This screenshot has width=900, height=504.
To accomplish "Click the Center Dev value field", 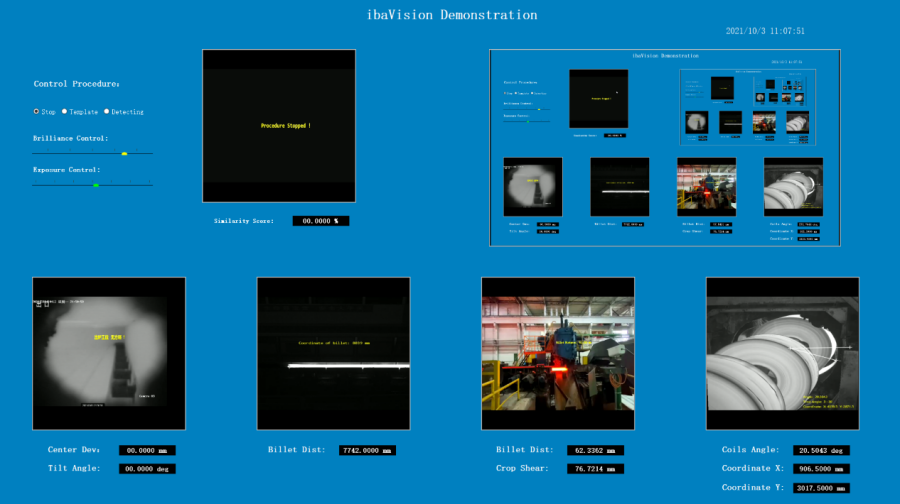I will pyautogui.click(x=147, y=450).
